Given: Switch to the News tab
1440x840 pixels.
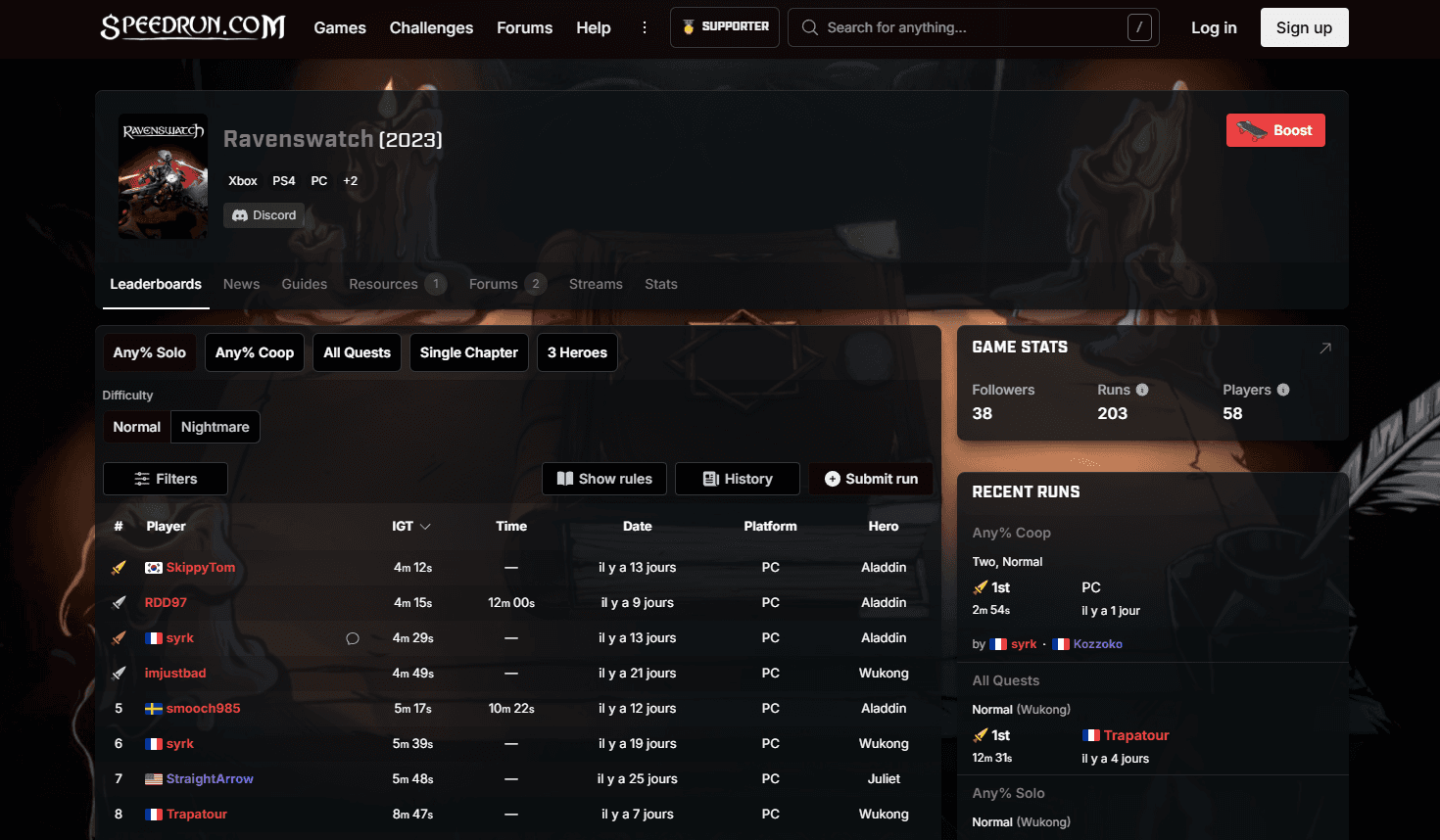Looking at the screenshot, I should (x=242, y=284).
